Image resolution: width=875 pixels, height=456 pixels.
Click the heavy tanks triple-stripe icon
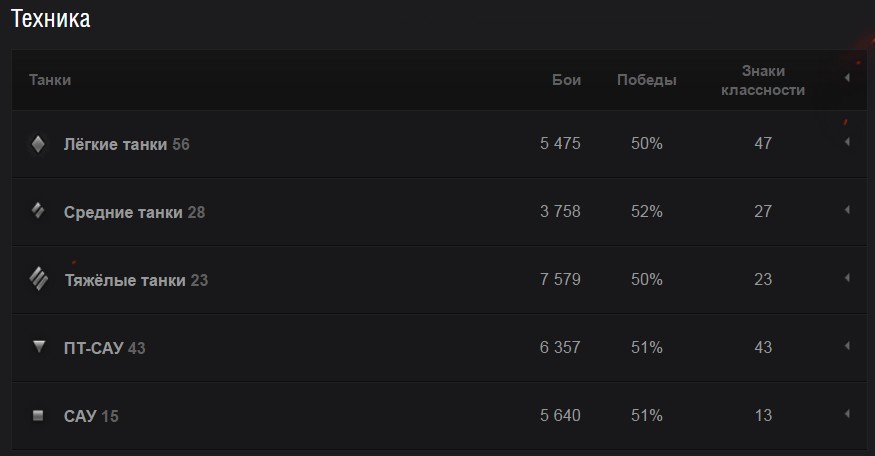click(x=39, y=279)
